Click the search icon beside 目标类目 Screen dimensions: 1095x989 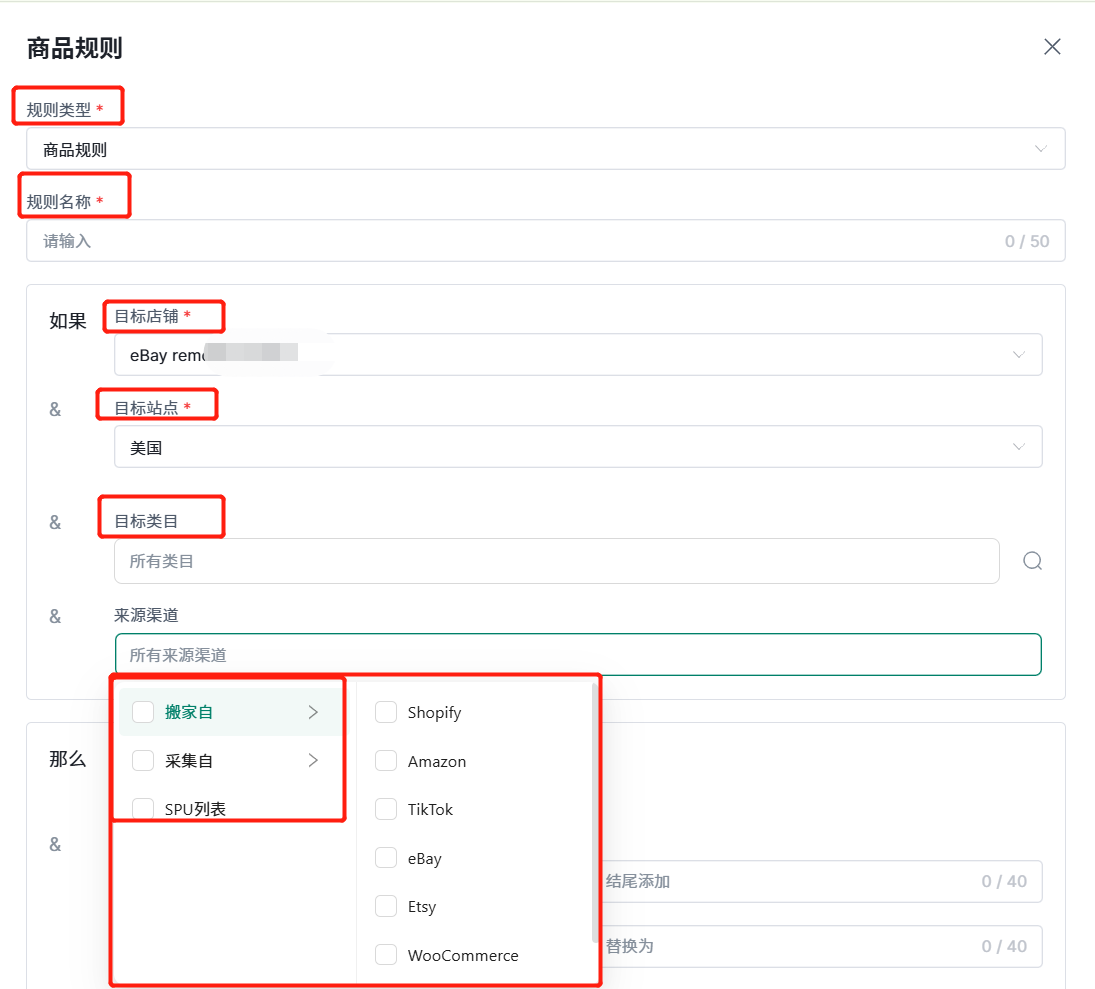click(x=1032, y=561)
